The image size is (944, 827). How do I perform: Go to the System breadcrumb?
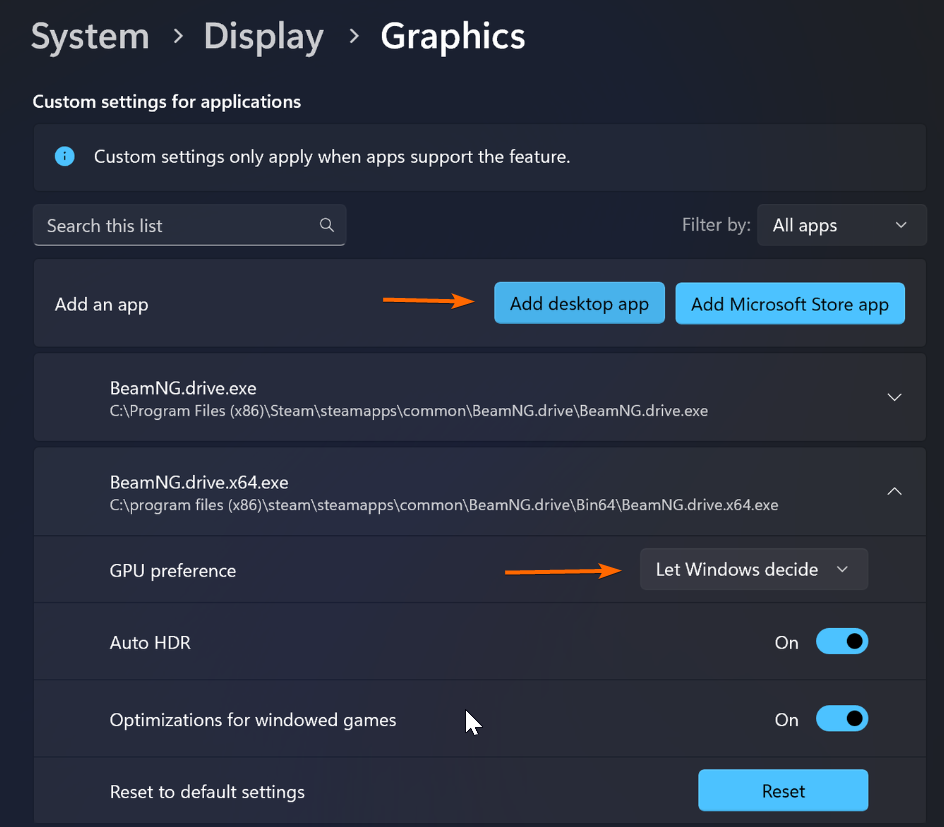tap(90, 36)
